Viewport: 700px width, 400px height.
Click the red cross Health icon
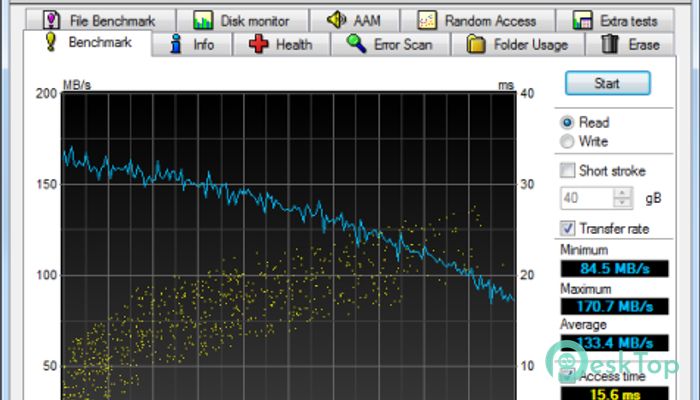258,44
